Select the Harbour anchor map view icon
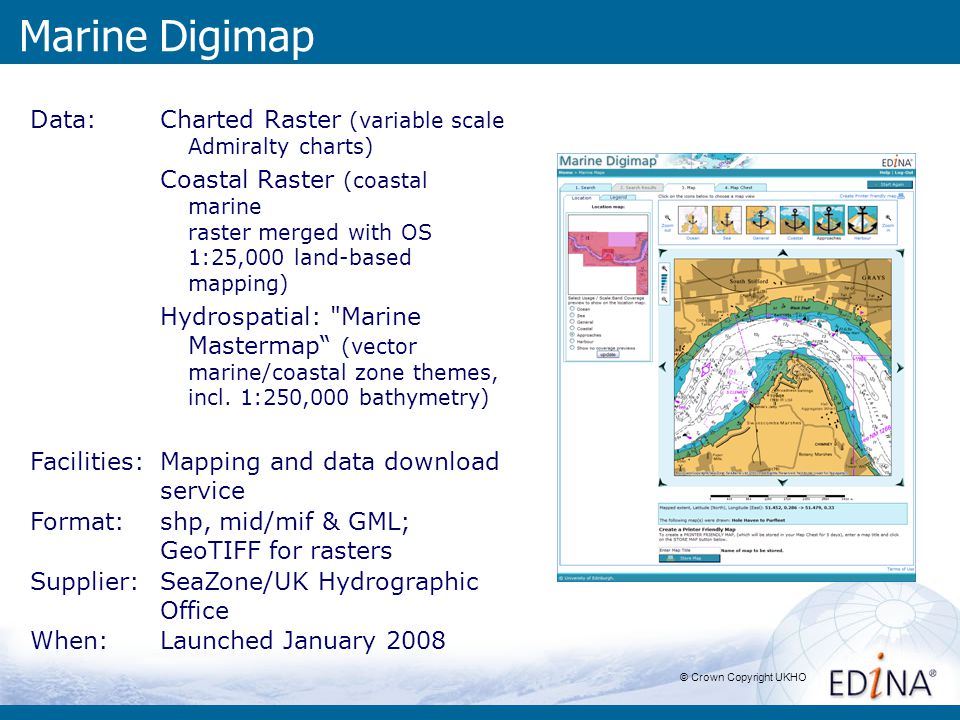 [x=863, y=220]
